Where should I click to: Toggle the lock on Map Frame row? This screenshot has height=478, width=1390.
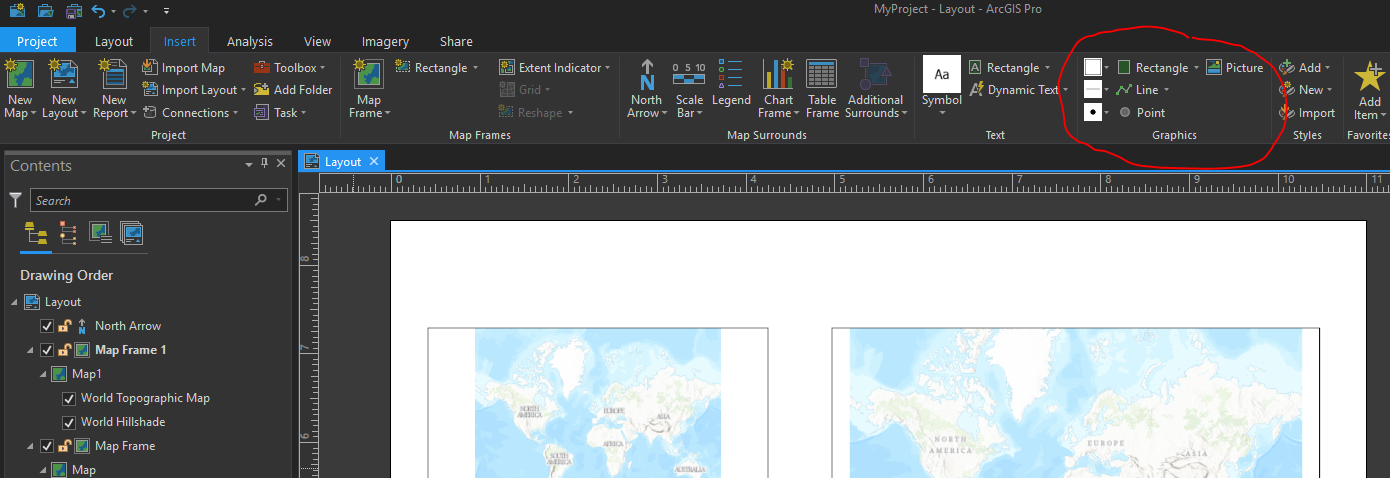(x=64, y=446)
